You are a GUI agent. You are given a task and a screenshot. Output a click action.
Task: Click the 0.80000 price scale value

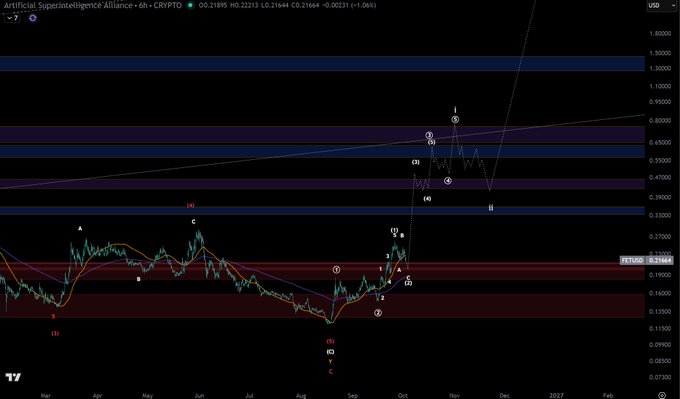click(x=660, y=121)
